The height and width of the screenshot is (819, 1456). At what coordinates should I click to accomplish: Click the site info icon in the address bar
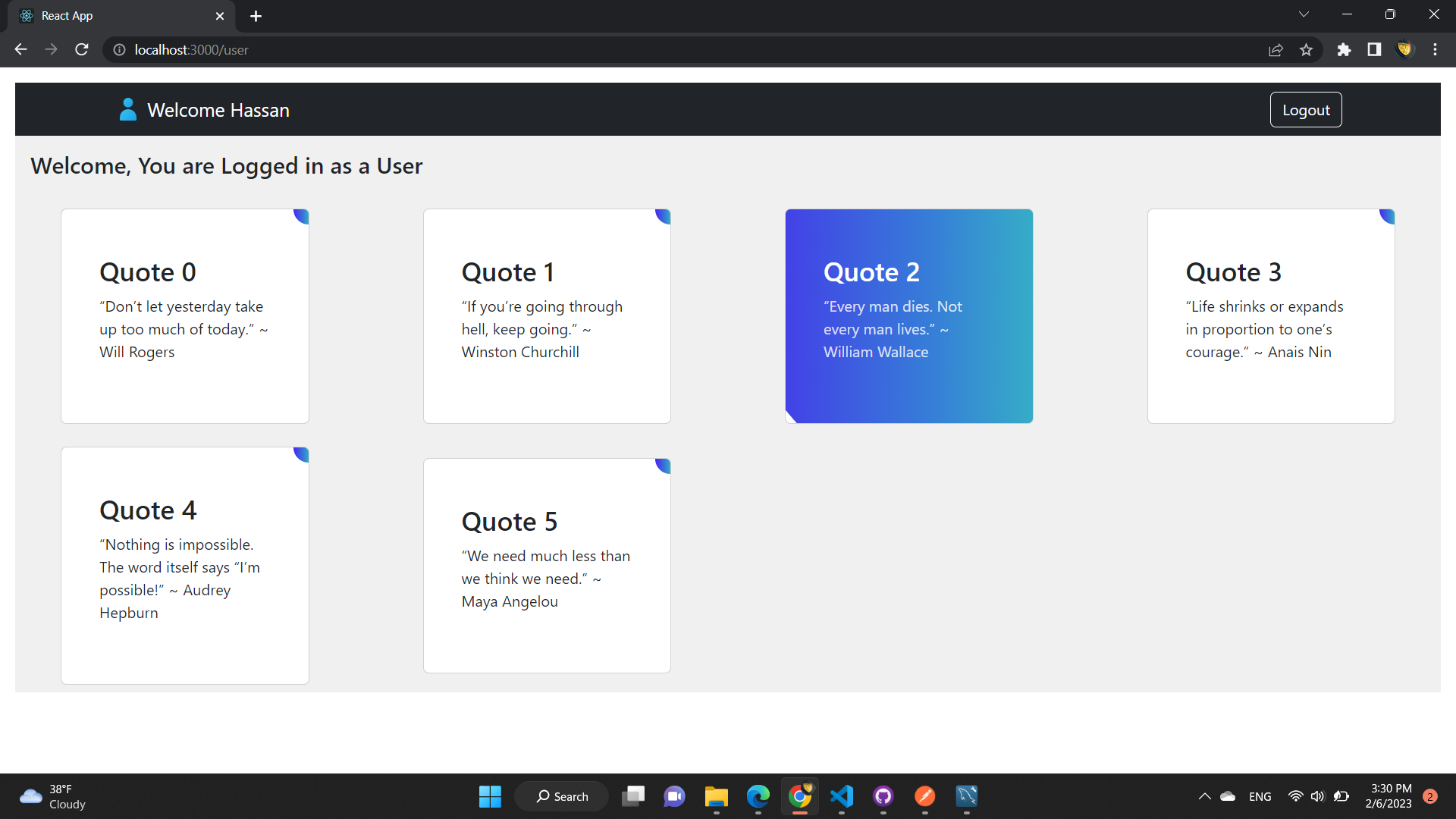click(118, 49)
